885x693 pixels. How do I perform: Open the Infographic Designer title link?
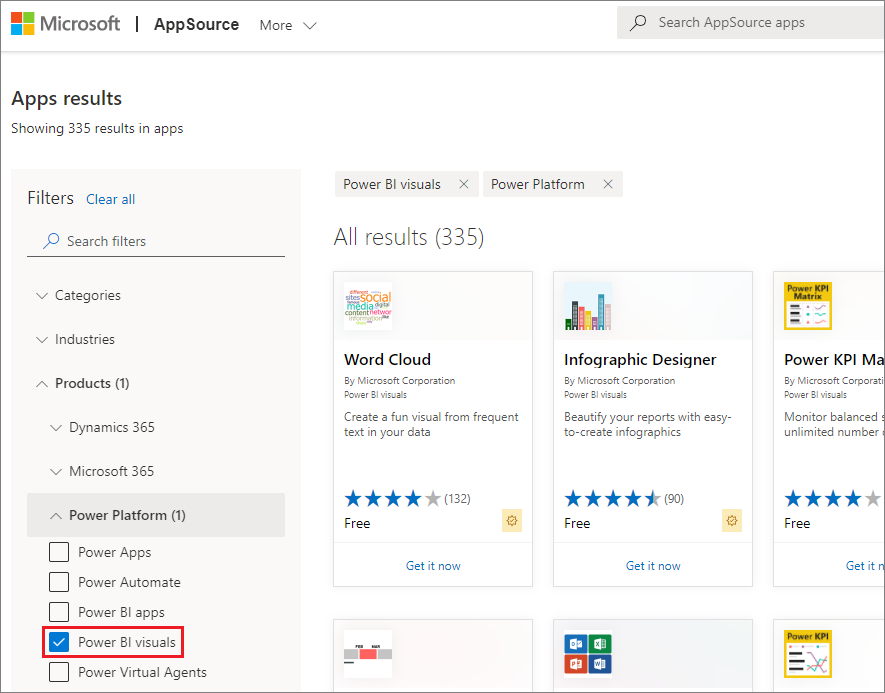640,359
